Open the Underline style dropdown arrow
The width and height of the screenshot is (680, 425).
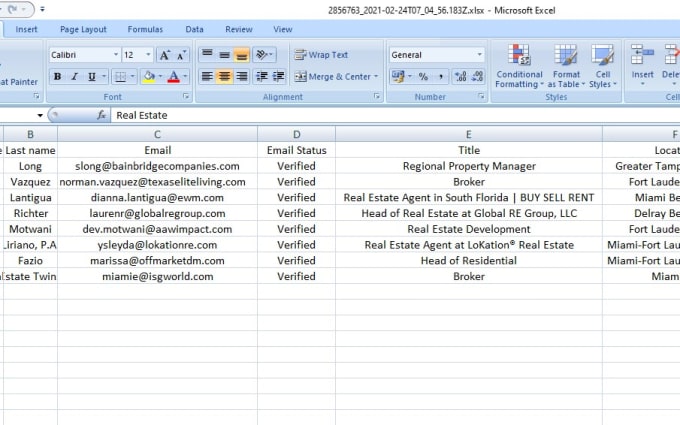[104, 77]
